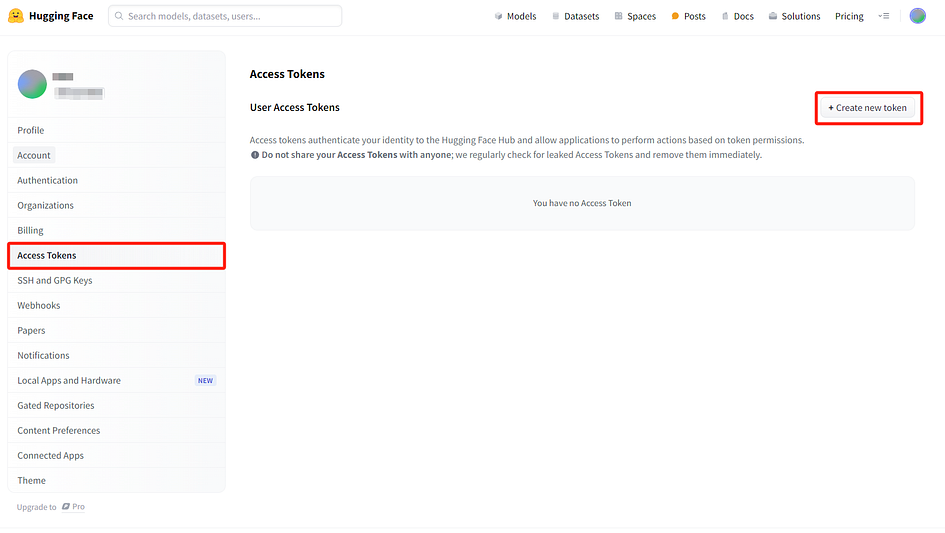Open Organizations settings
The image size is (945, 533).
[116, 205]
